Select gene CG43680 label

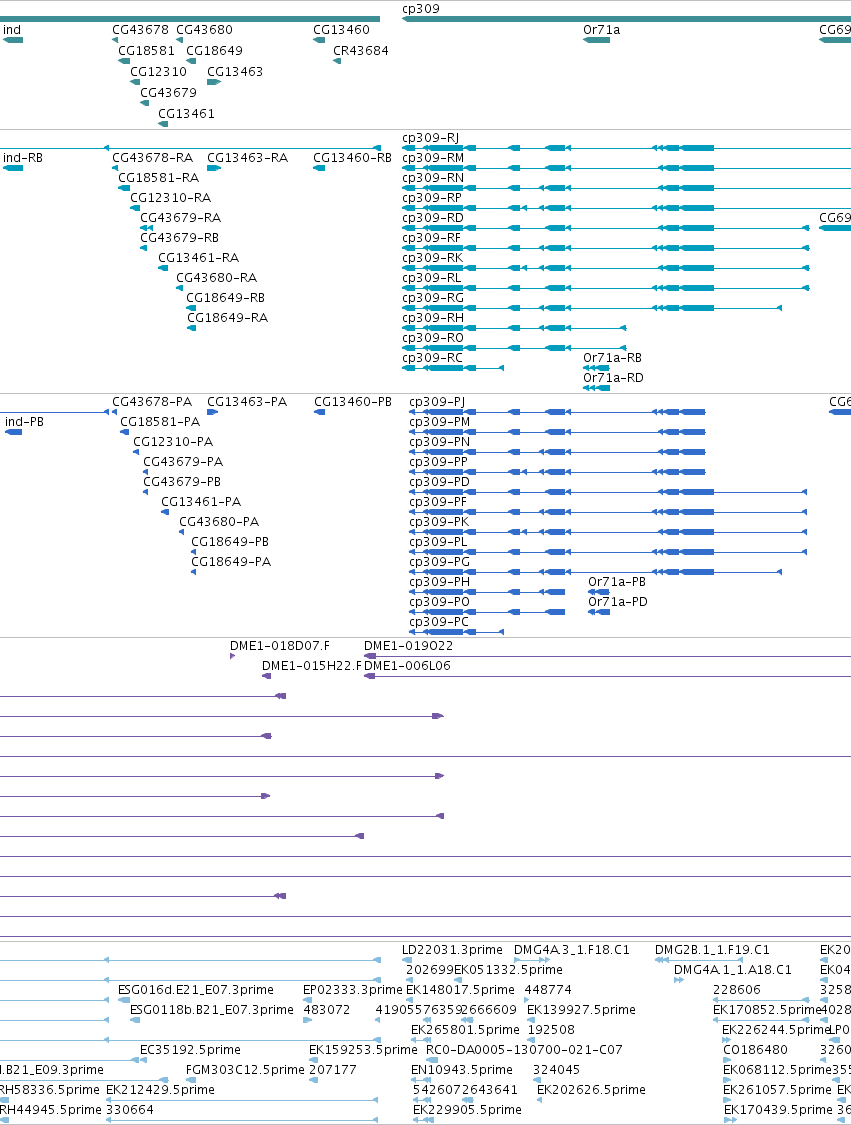click(204, 29)
